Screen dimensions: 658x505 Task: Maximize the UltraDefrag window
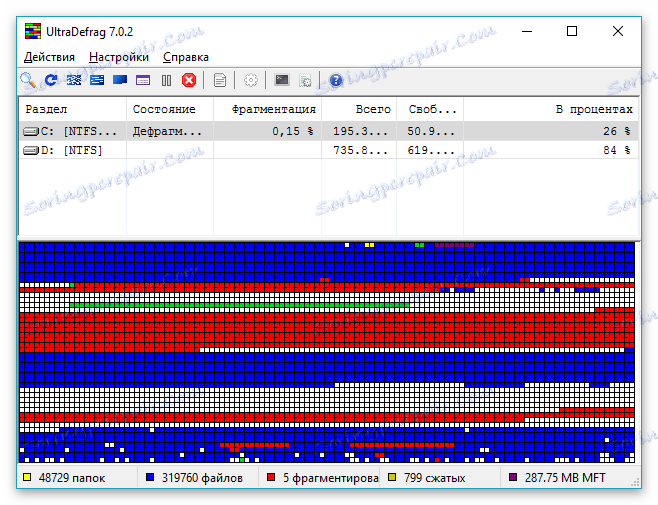[x=572, y=31]
